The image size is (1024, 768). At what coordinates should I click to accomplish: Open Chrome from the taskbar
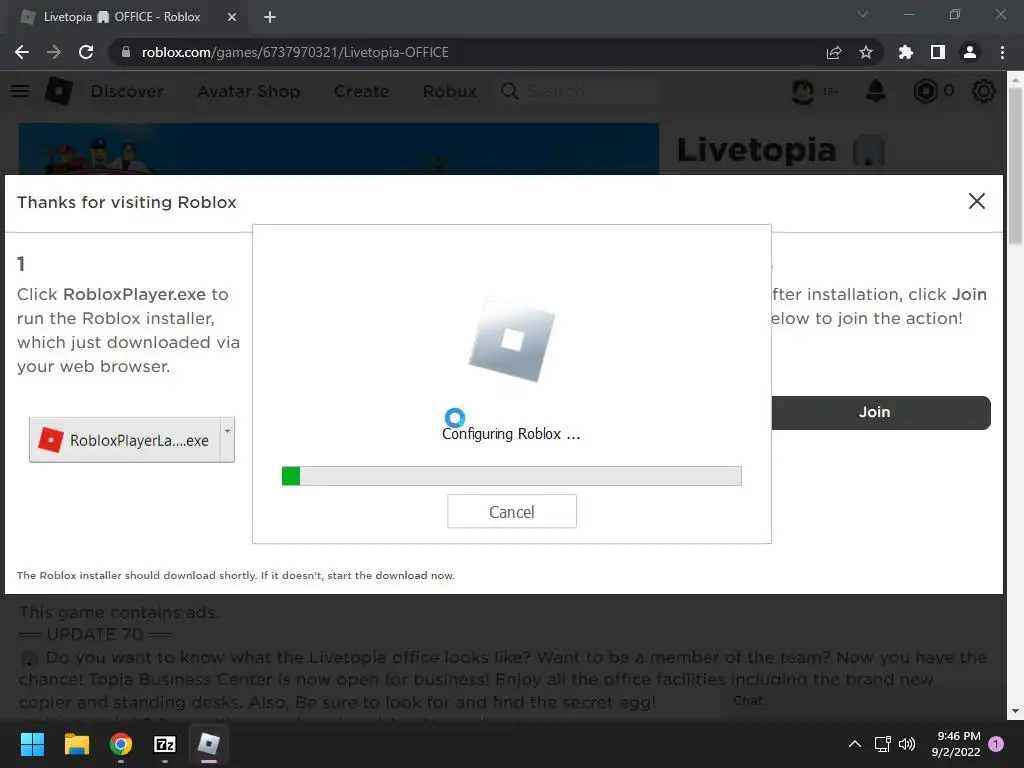click(121, 744)
